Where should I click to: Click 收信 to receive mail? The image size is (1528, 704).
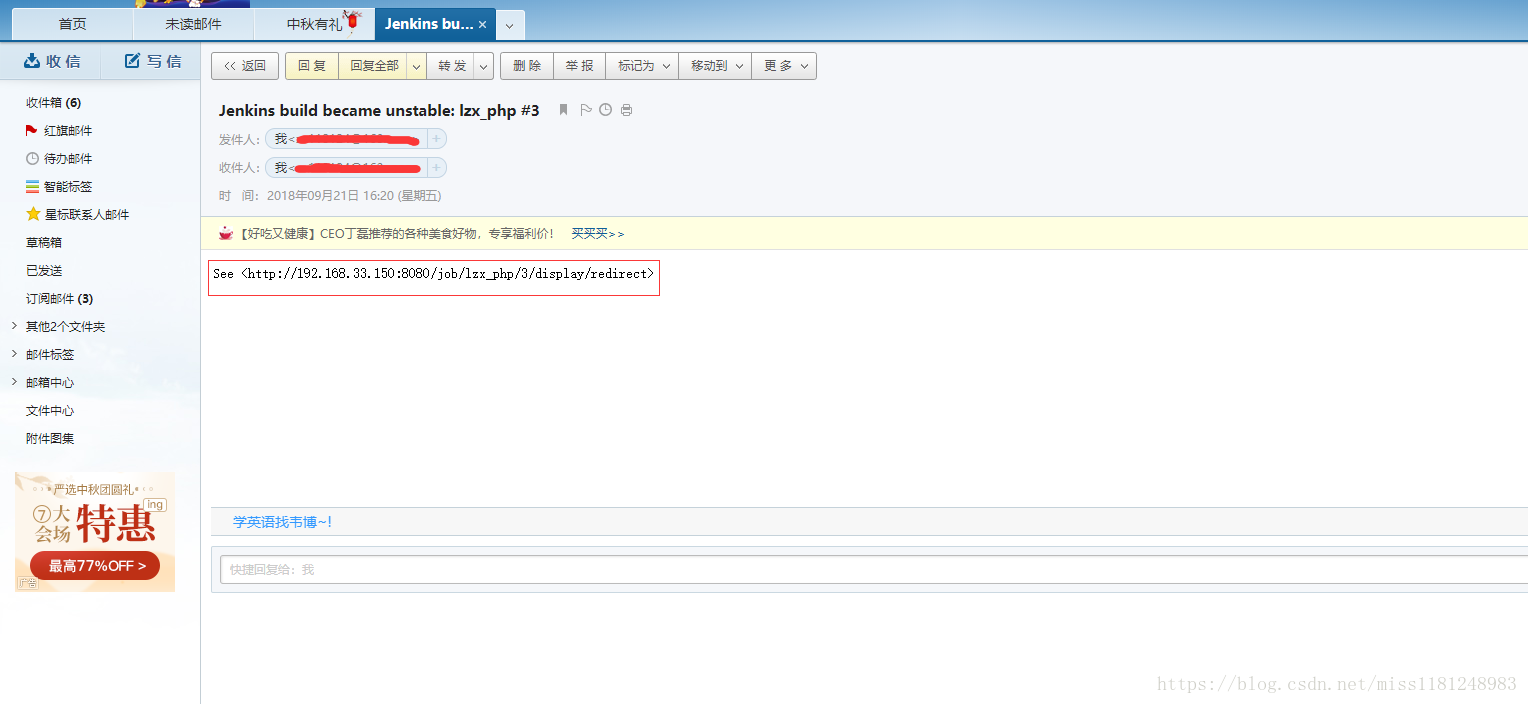[x=52, y=61]
